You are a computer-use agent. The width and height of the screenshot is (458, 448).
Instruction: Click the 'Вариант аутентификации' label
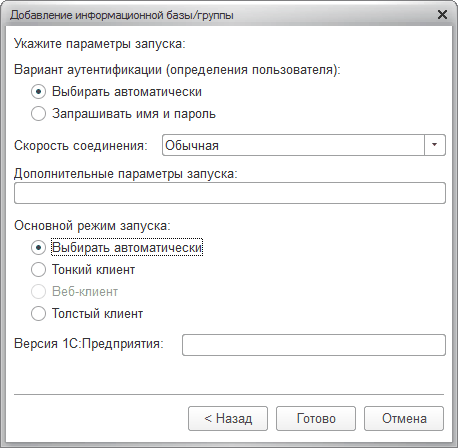(177, 70)
